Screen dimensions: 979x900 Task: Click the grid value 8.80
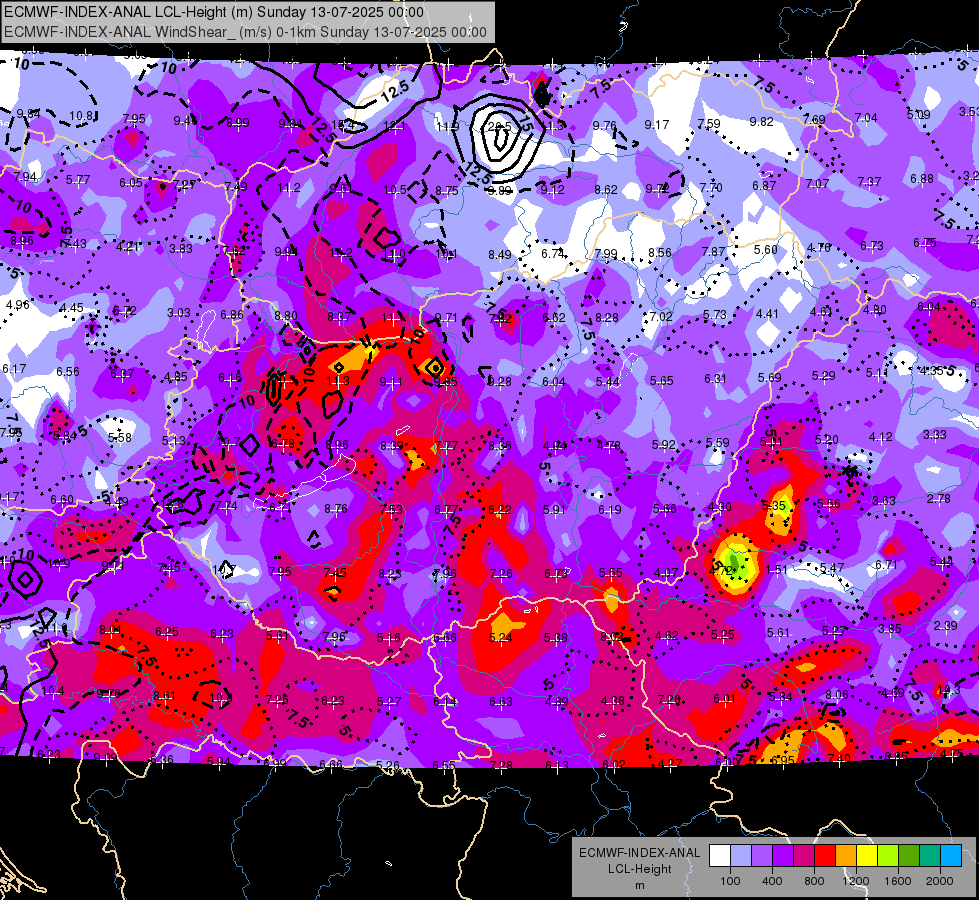286,316
